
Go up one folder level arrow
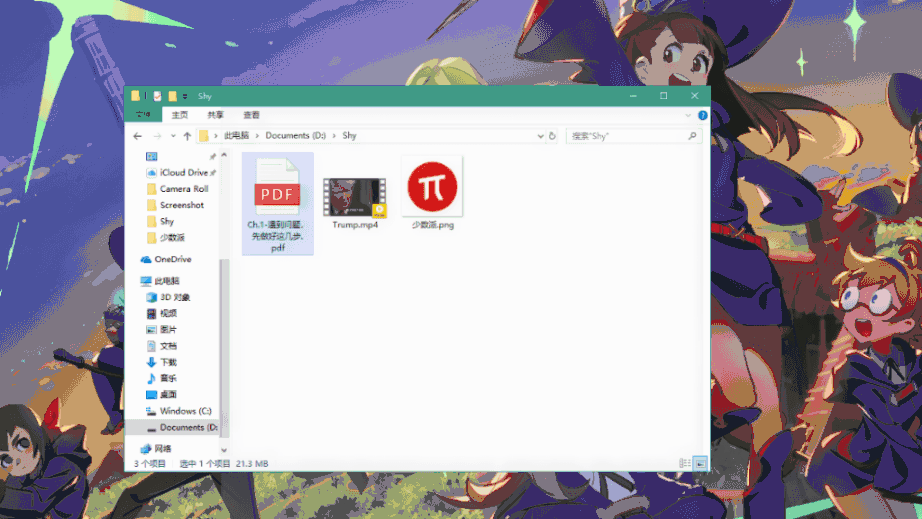187,135
